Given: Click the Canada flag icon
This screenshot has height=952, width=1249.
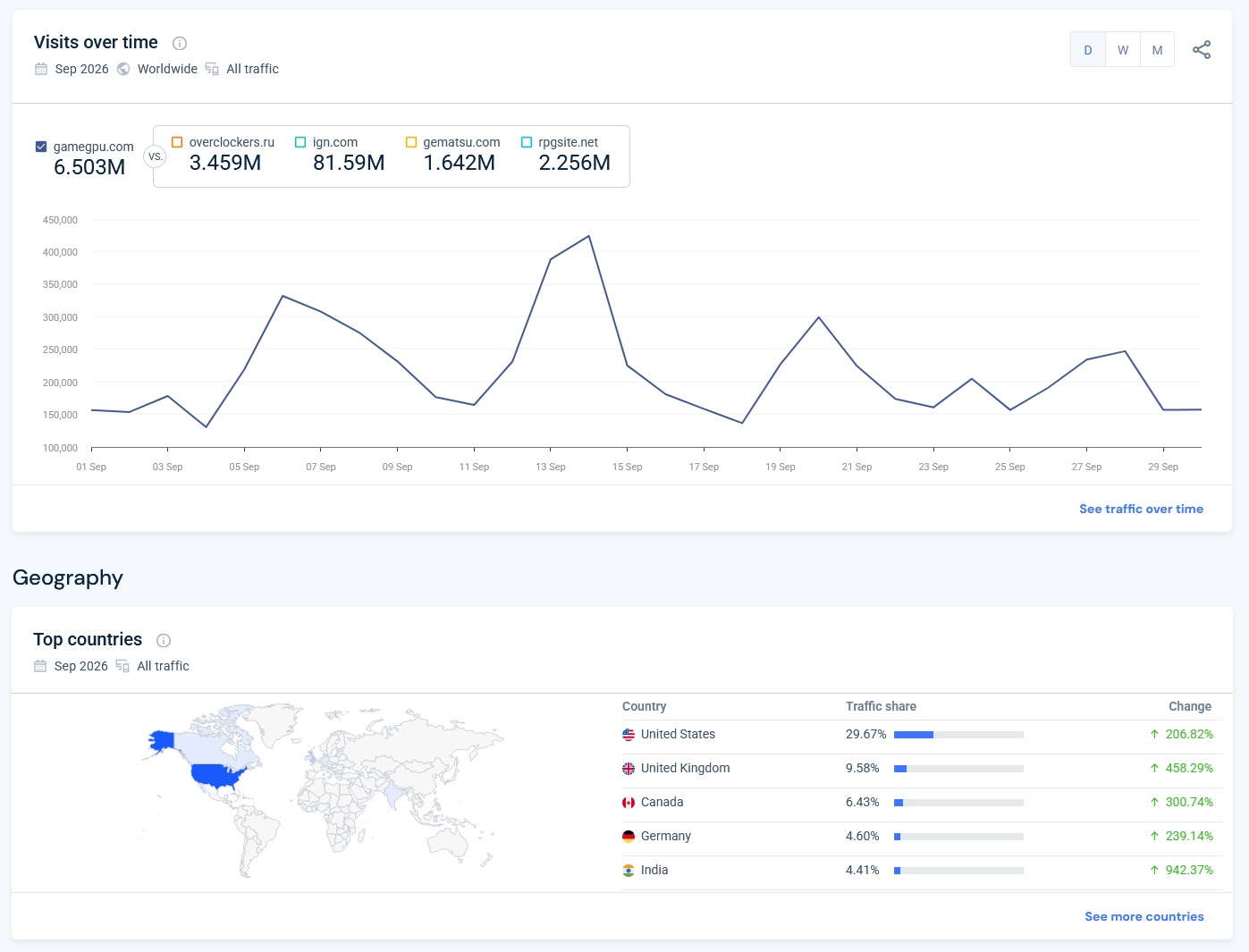Looking at the screenshot, I should (x=629, y=803).
